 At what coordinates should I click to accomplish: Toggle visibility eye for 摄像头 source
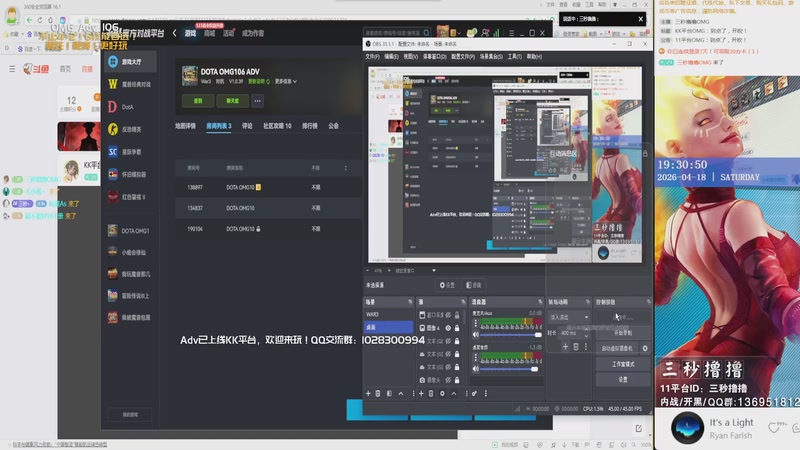(x=448, y=380)
